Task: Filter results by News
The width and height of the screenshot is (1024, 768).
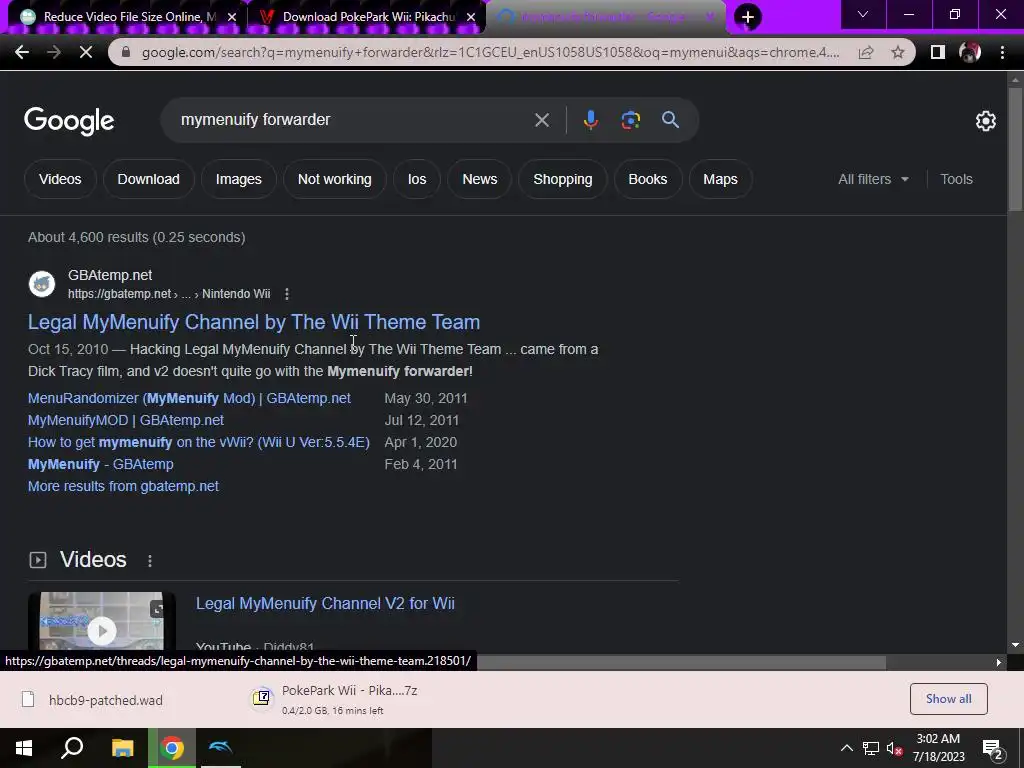Action: click(x=479, y=179)
